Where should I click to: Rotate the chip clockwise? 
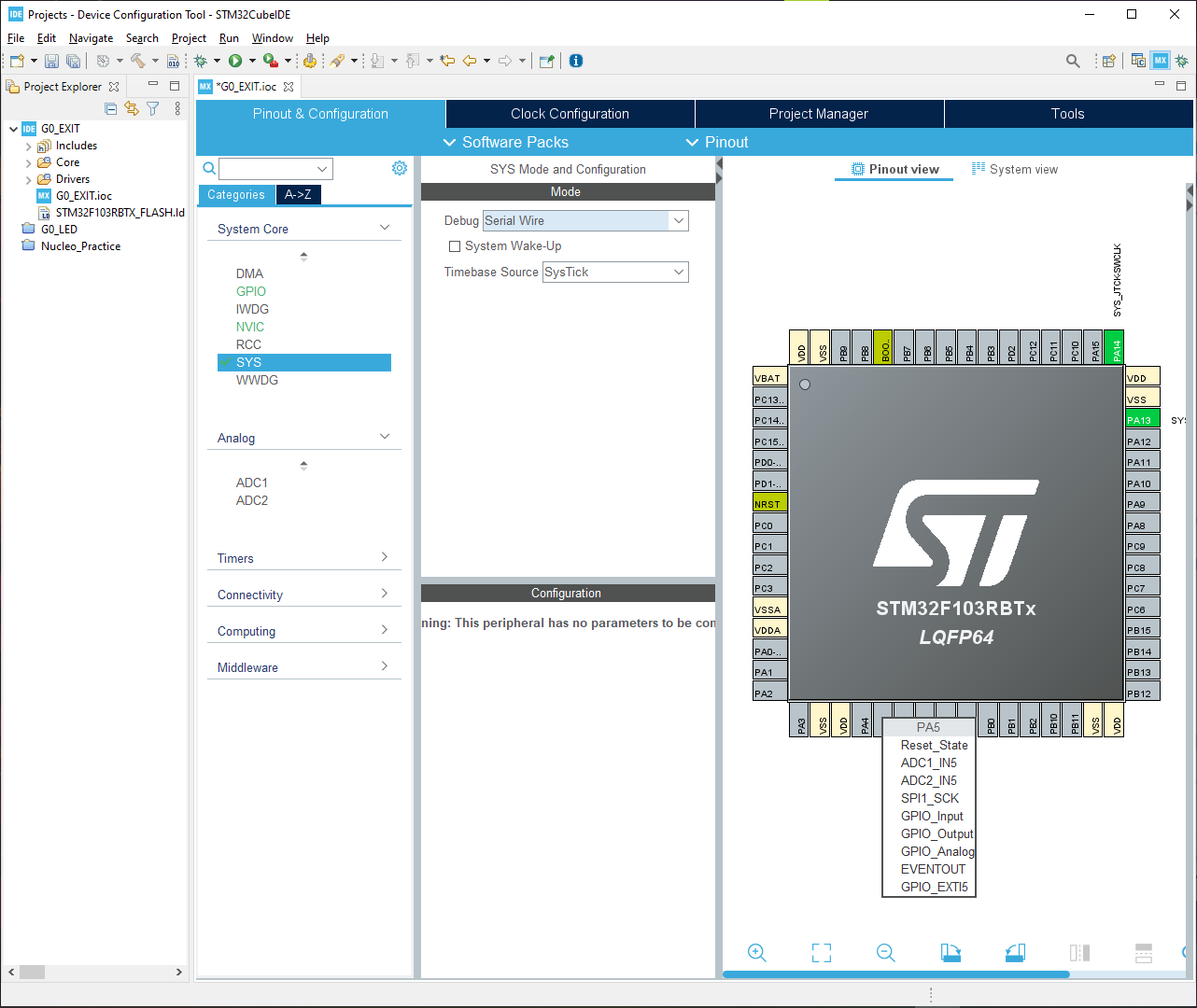point(951,953)
